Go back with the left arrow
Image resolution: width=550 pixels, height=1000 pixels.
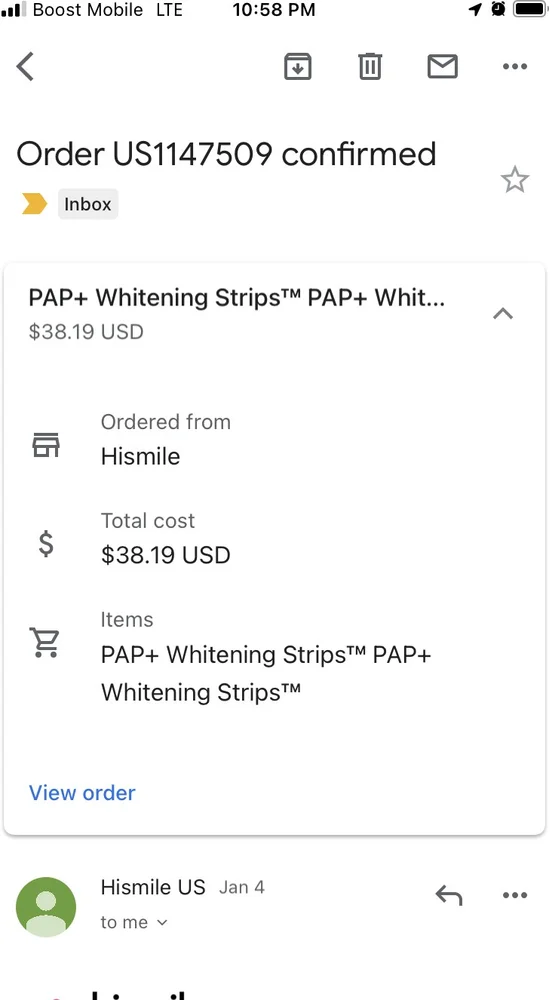click(x=25, y=66)
